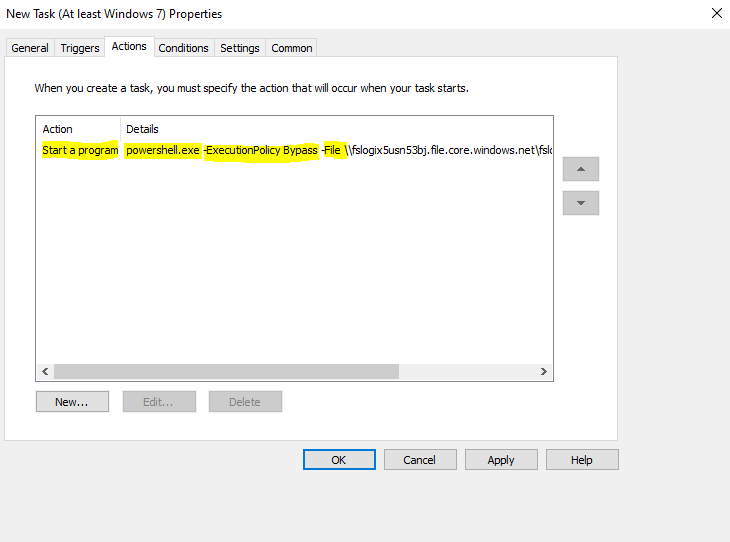The image size is (730, 542).
Task: Open the Settings tab
Action: click(x=240, y=48)
